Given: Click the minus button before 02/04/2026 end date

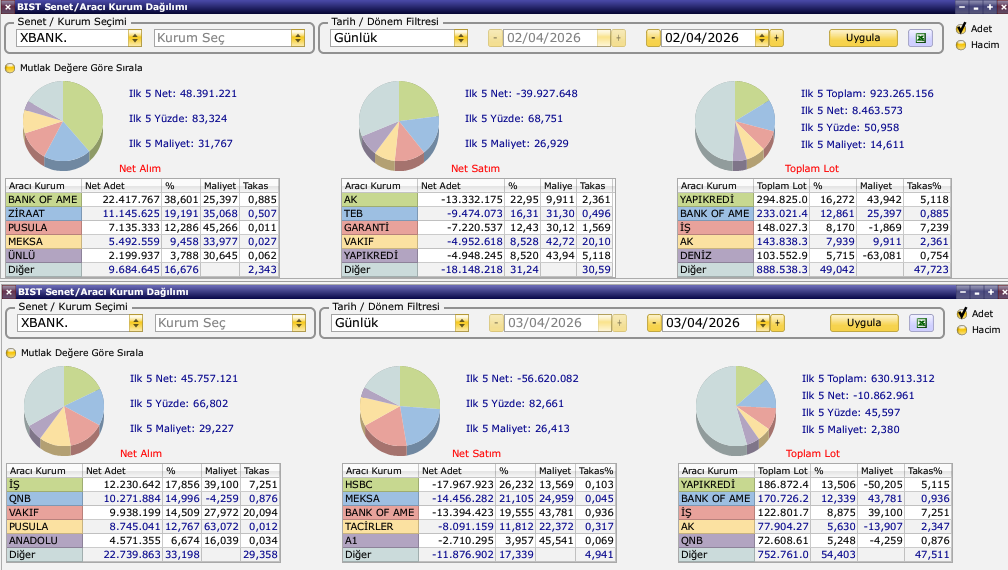Looking at the screenshot, I should [x=653, y=38].
